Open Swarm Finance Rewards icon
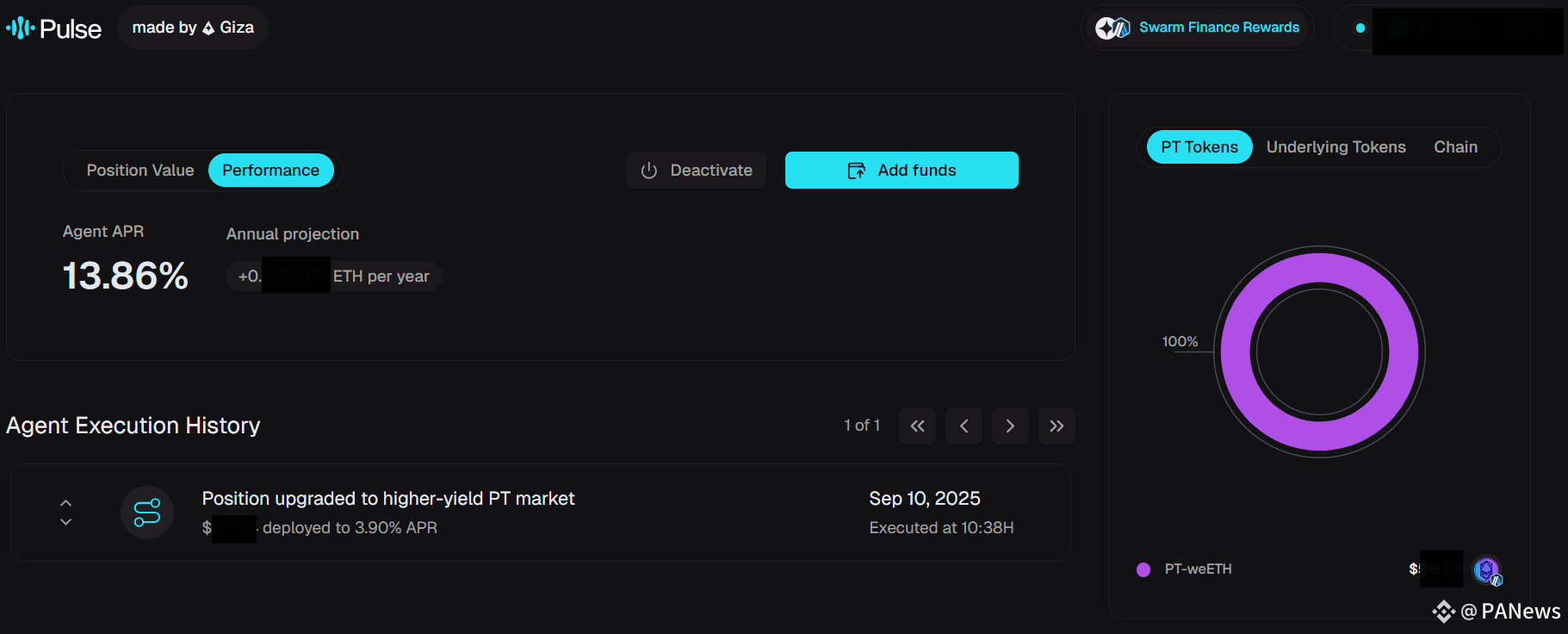The height and width of the screenshot is (634, 1568). pyautogui.click(x=1112, y=28)
